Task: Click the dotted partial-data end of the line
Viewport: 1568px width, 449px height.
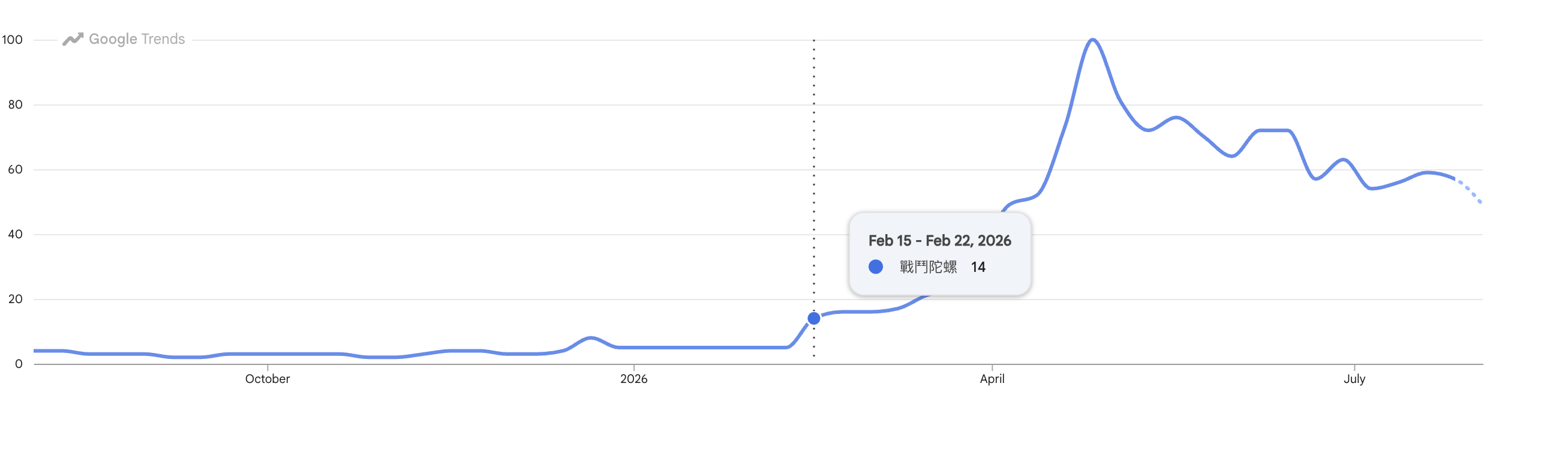Action: tap(1468, 190)
